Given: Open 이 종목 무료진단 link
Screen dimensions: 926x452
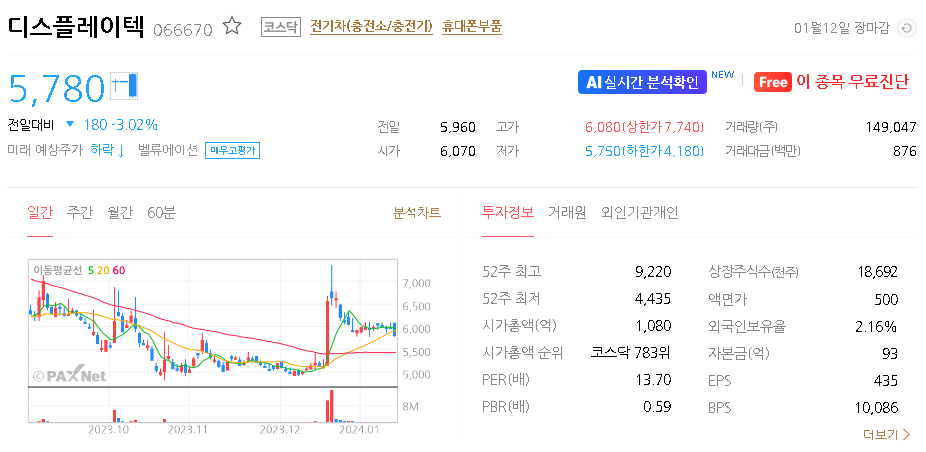Looking at the screenshot, I should (x=852, y=82).
